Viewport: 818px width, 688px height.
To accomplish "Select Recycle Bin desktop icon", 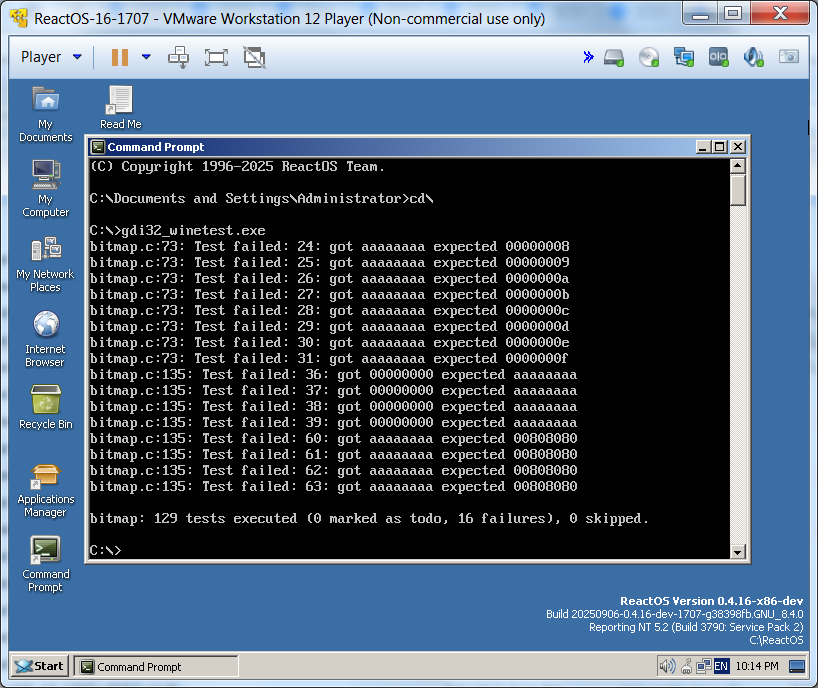I will (x=45, y=408).
